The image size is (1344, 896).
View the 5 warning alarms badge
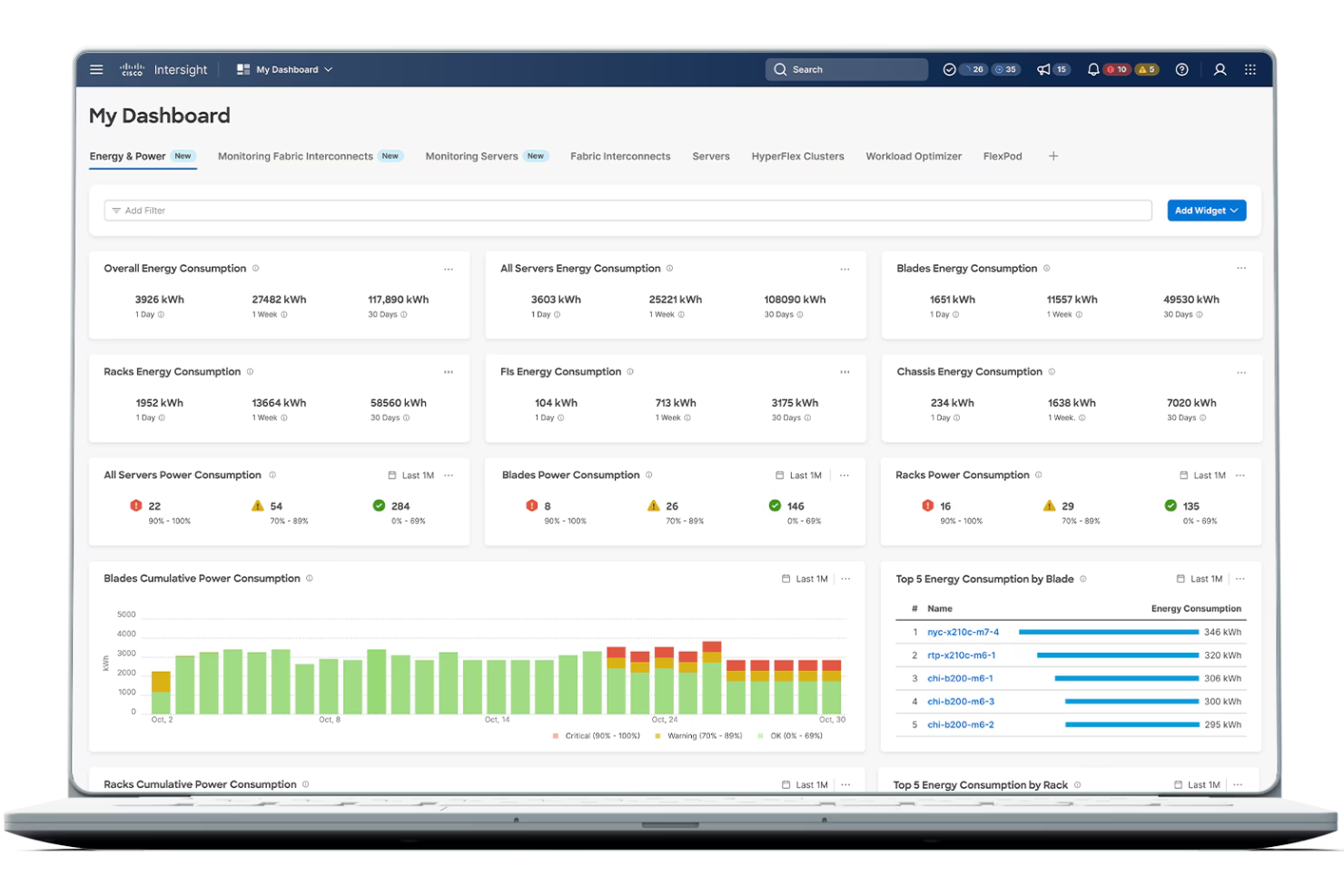tap(1147, 69)
